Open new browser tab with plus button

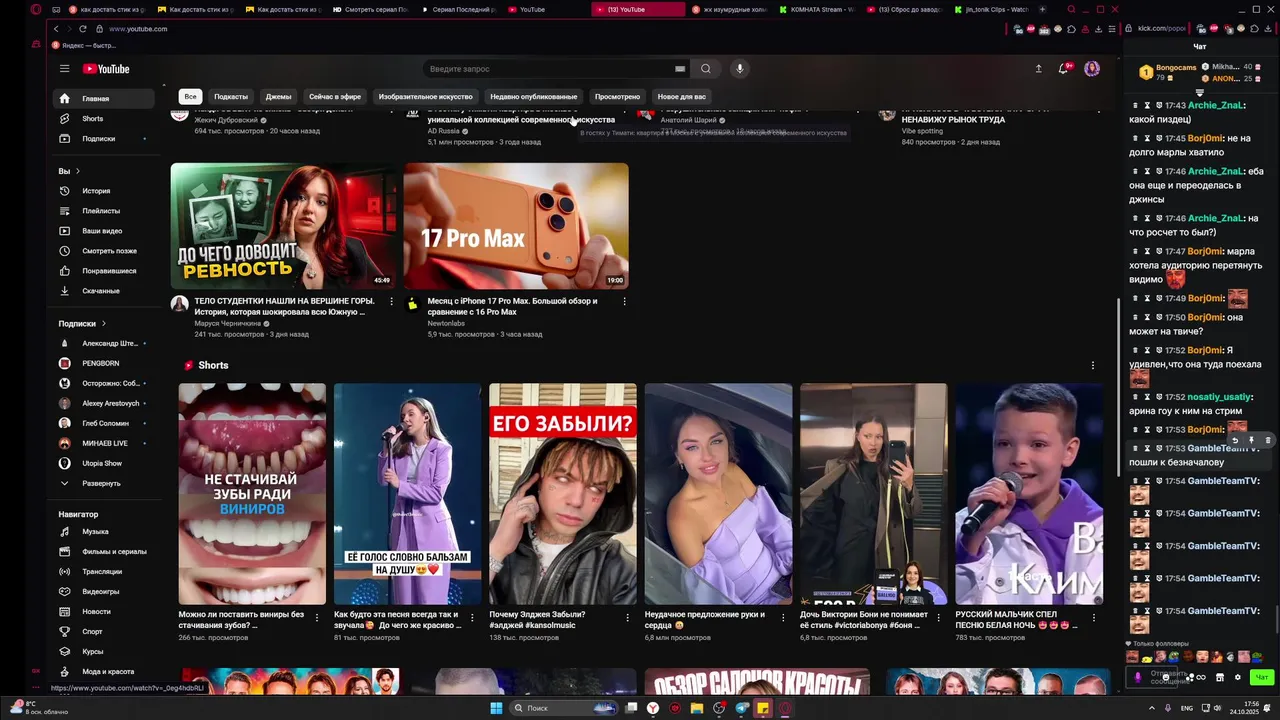pos(1043,10)
